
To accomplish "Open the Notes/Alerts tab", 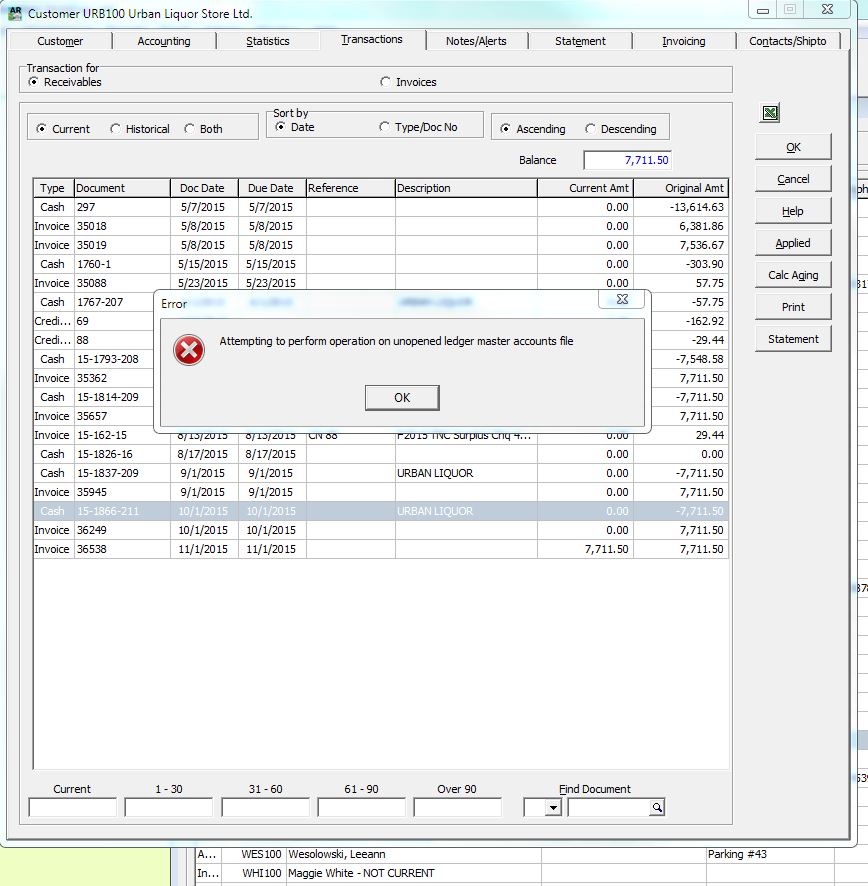I will tap(476, 41).
